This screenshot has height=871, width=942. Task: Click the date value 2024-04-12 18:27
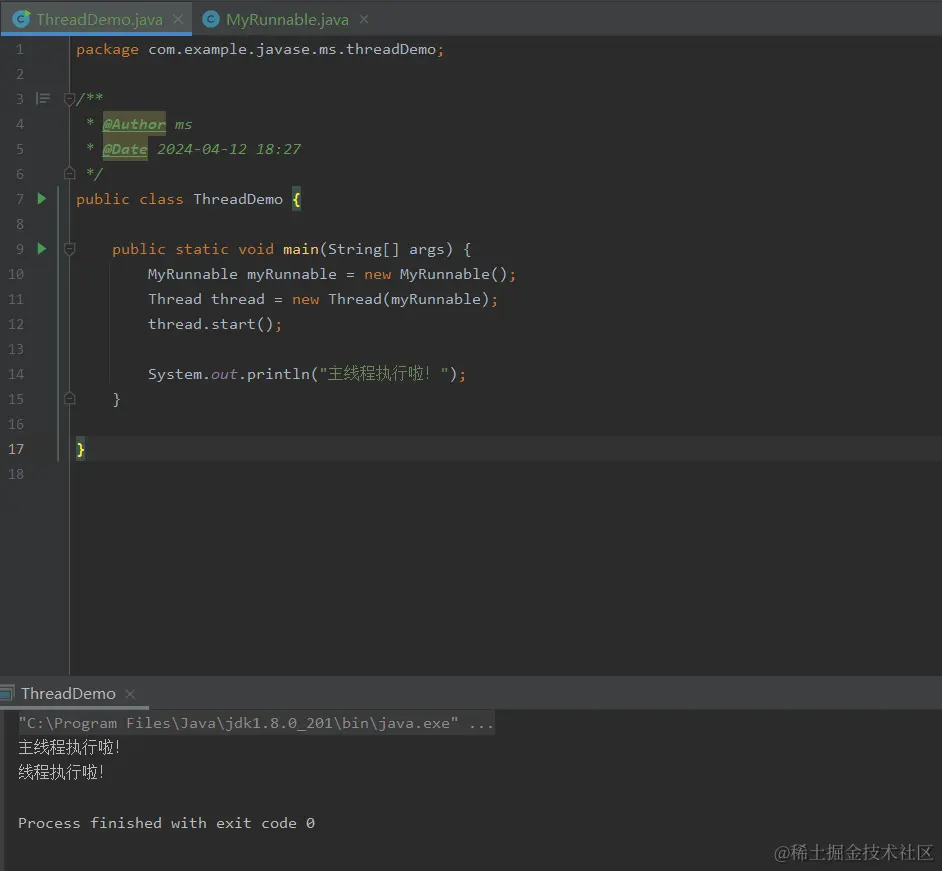coord(229,149)
